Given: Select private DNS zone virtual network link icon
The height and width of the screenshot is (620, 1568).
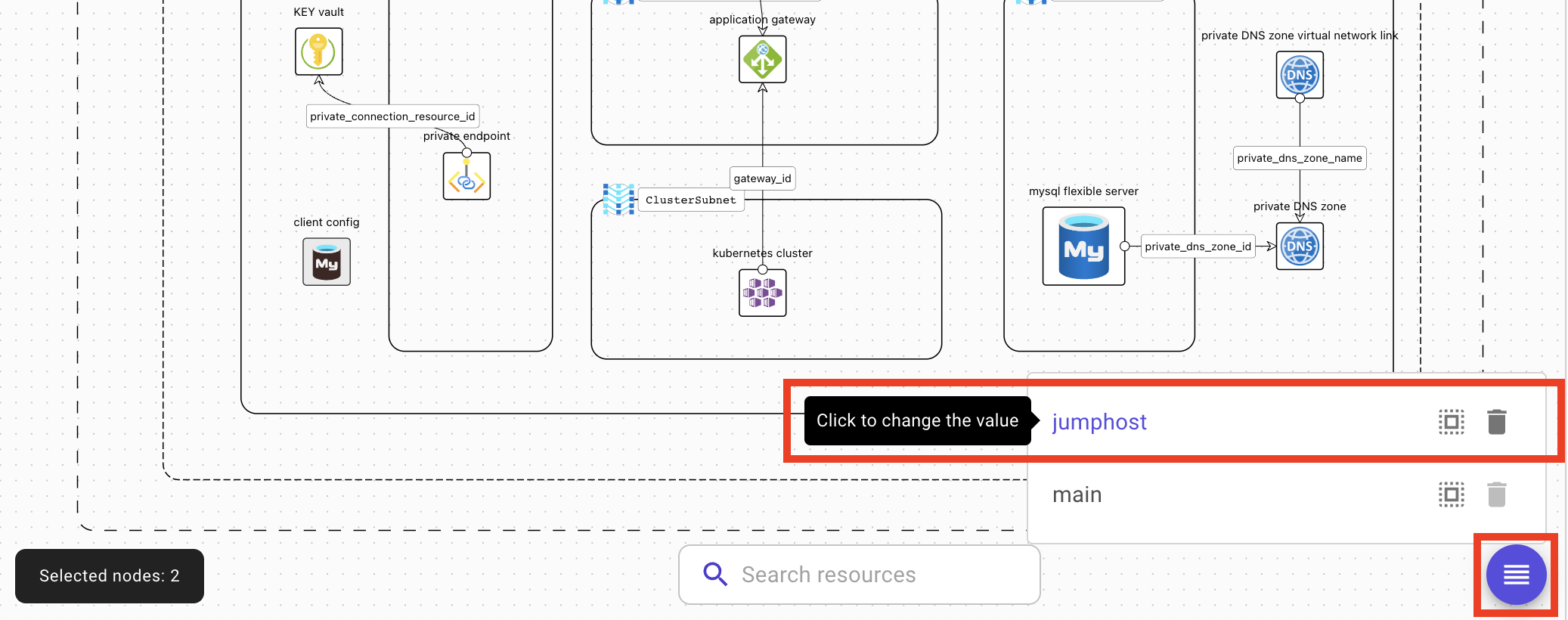Looking at the screenshot, I should click(x=1299, y=75).
